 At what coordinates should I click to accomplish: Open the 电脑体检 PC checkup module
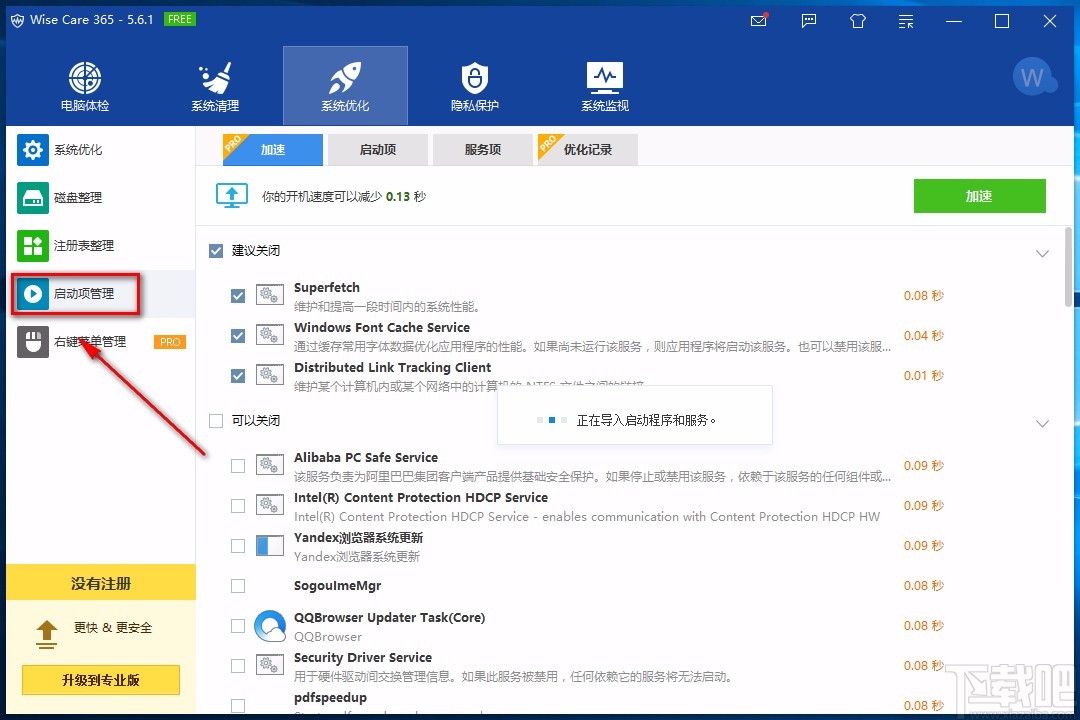pyautogui.click(x=85, y=87)
